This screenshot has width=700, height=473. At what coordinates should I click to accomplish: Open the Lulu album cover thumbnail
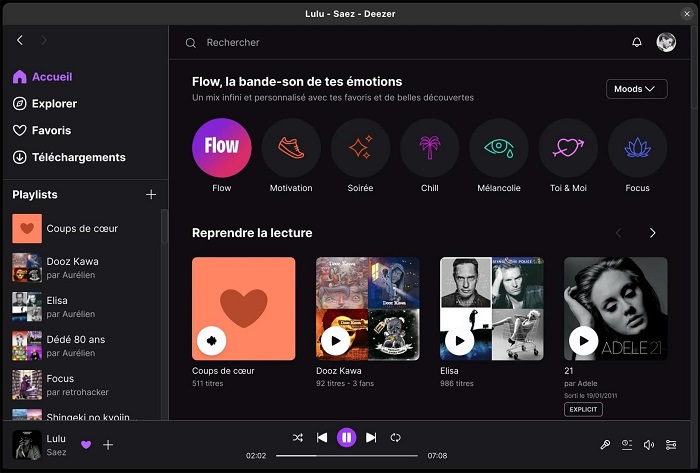27,445
